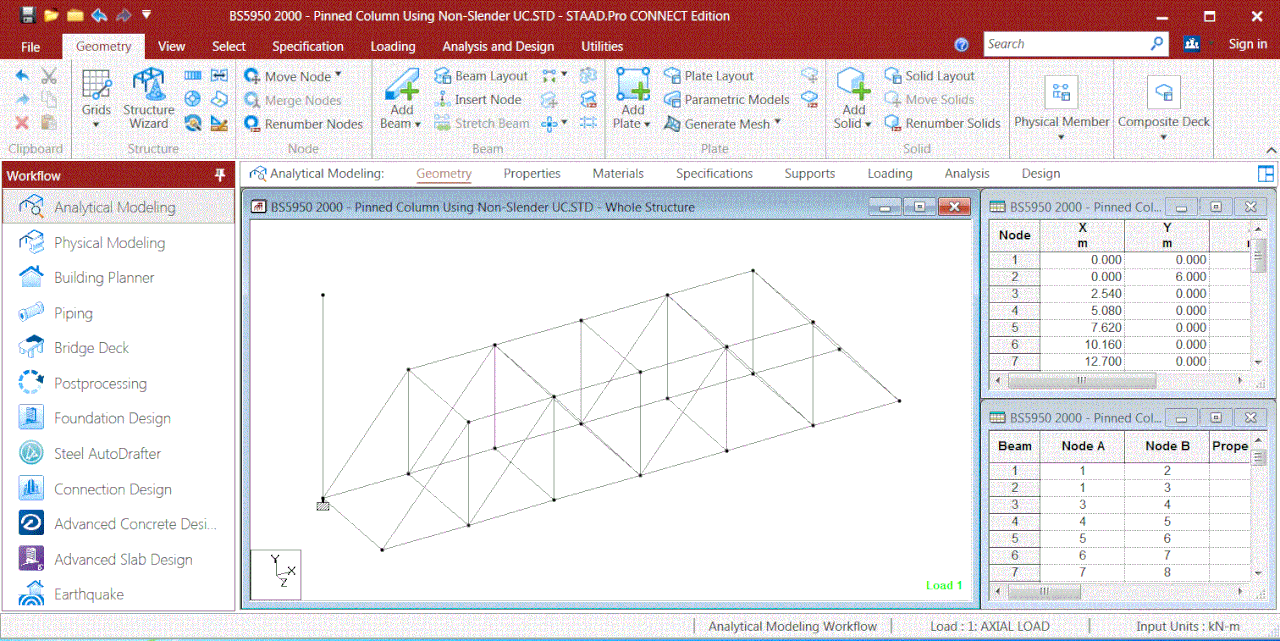The height and width of the screenshot is (641, 1280).
Task: Toggle the window layout icon on page bar
Action: pos(1266,173)
